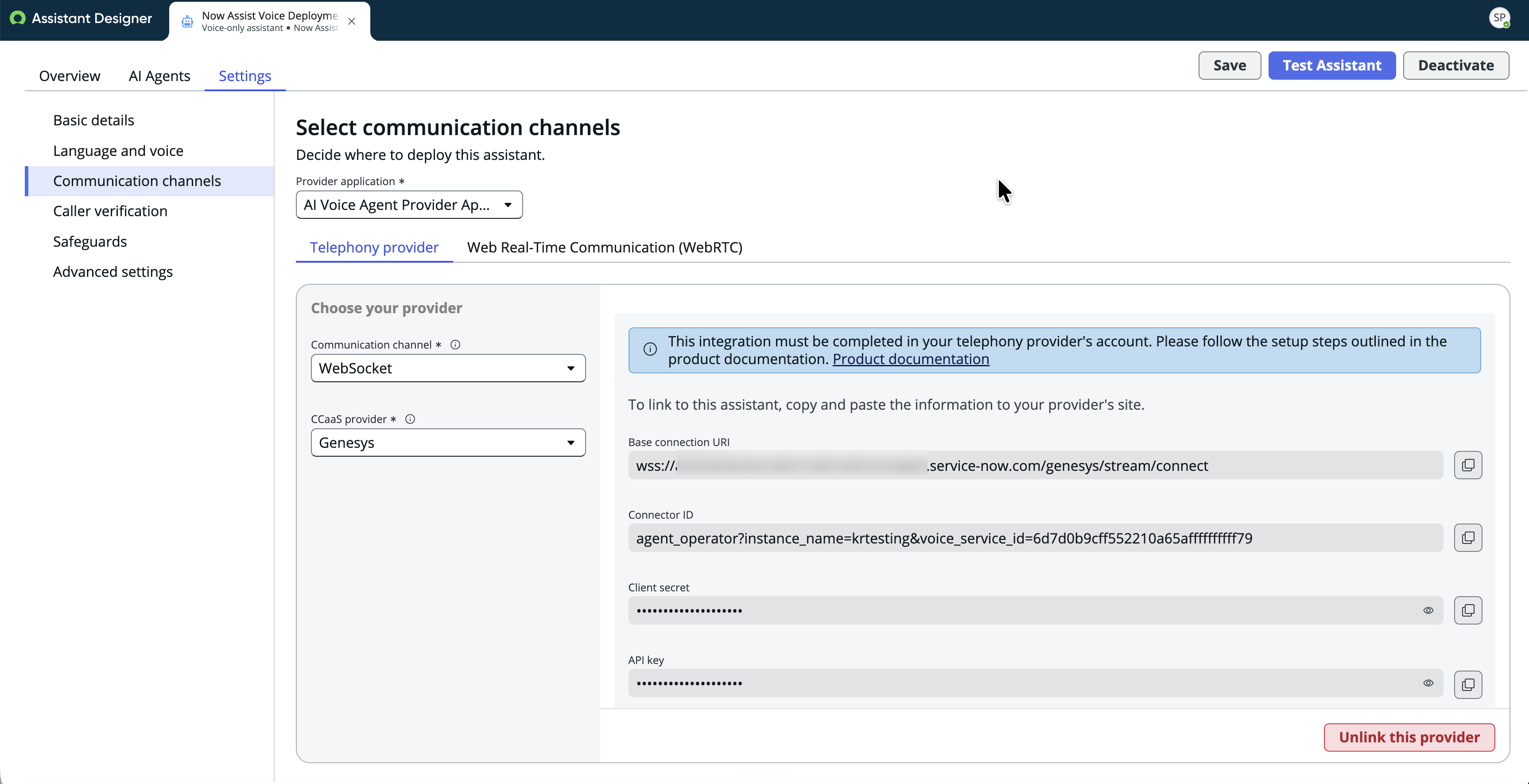
Task: Click the 'To link to this assistant' instruction text
Action: [x=886, y=405]
